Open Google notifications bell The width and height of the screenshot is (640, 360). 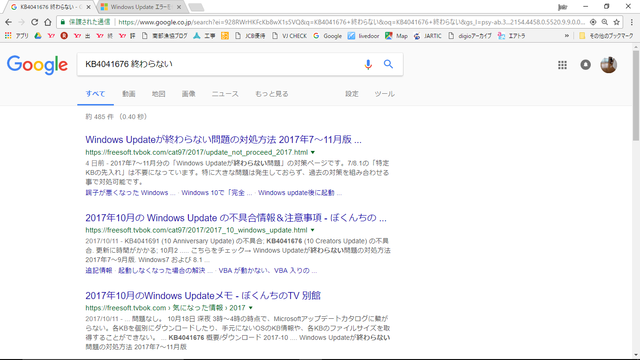point(586,64)
